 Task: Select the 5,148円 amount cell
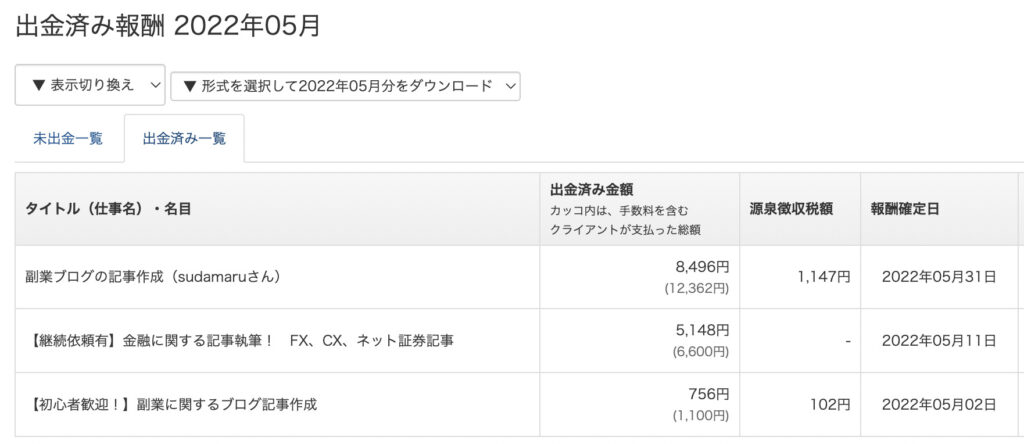click(639, 341)
